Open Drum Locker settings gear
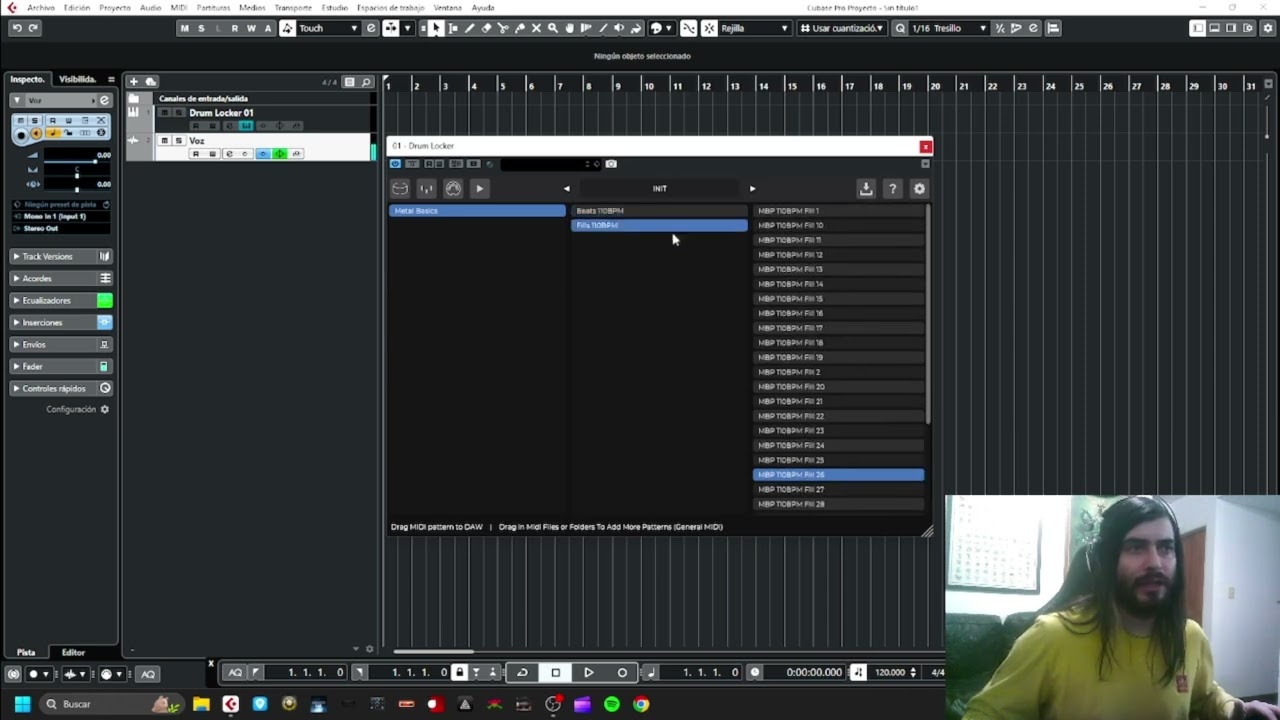The image size is (1280, 720). (919, 188)
